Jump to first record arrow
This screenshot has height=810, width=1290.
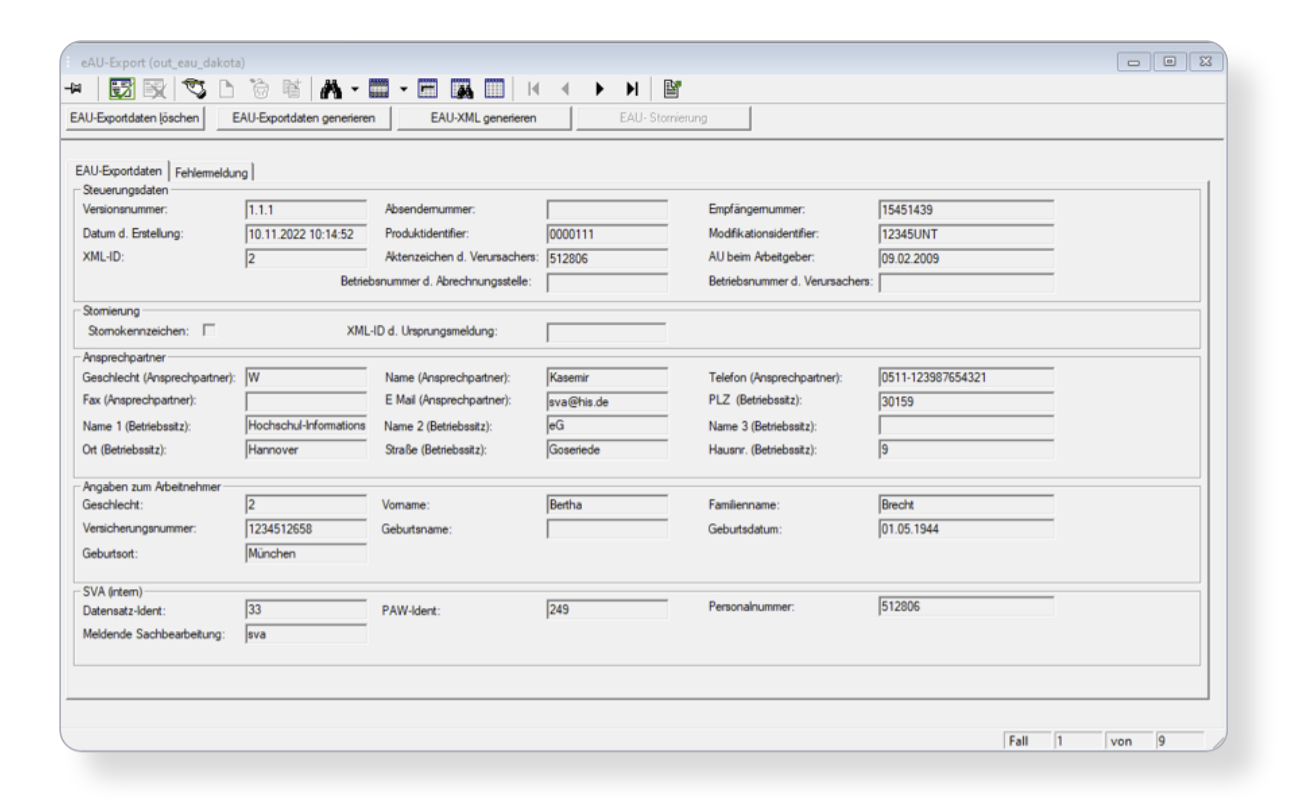[x=533, y=89]
